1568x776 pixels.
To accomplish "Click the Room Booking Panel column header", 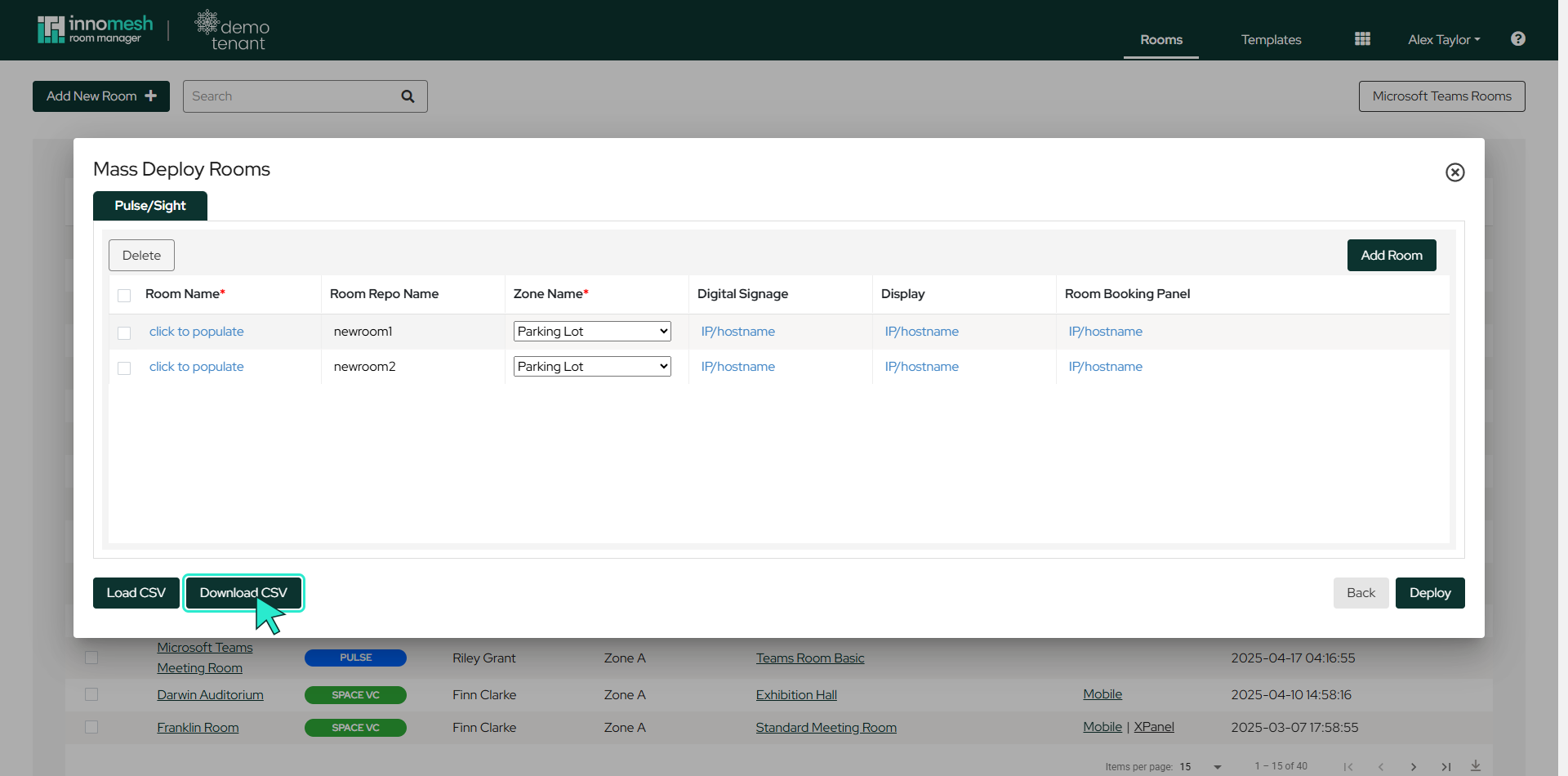I will (x=1127, y=294).
